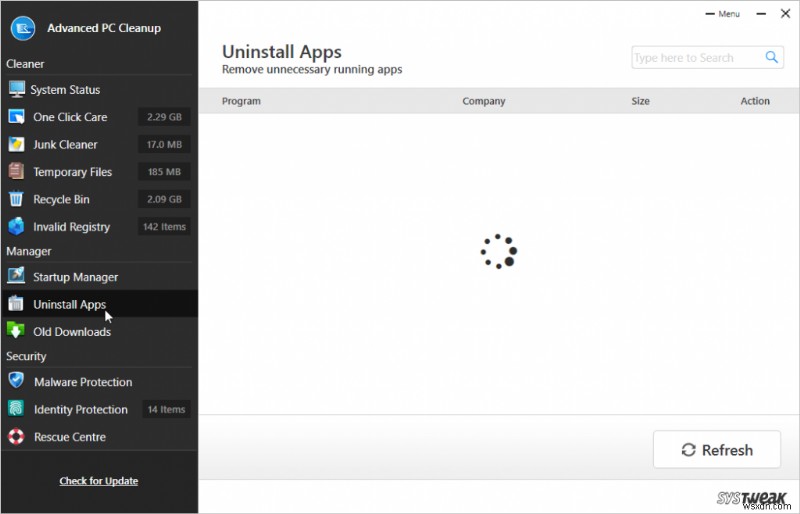Click the 2.29 GB badge
The width and height of the screenshot is (800, 514).
coord(164,117)
